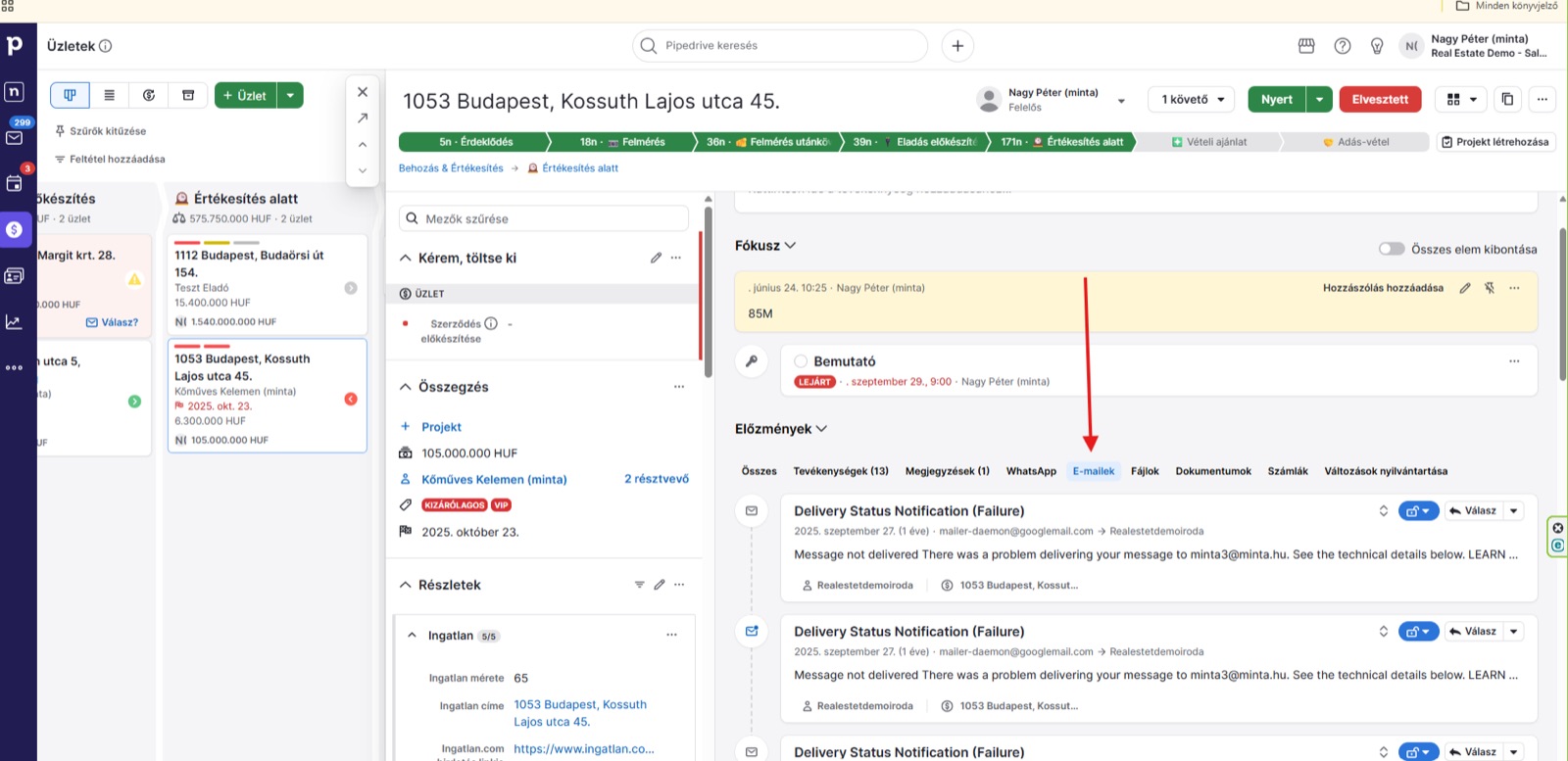The height and width of the screenshot is (761, 1568).
Task: Open the activities calendar sidebar icon
Action: 15,183
